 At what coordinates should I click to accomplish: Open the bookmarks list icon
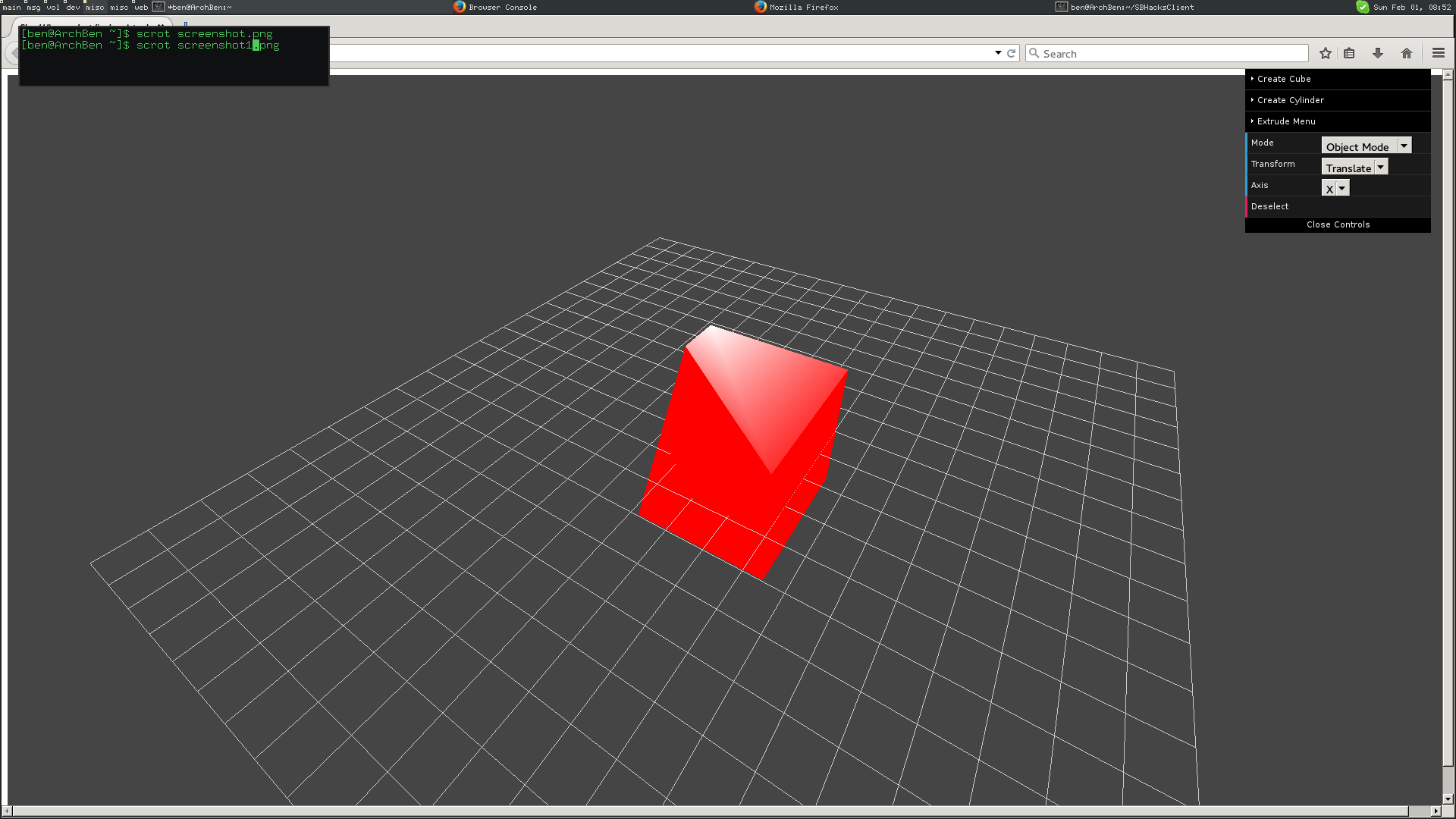click(1349, 53)
